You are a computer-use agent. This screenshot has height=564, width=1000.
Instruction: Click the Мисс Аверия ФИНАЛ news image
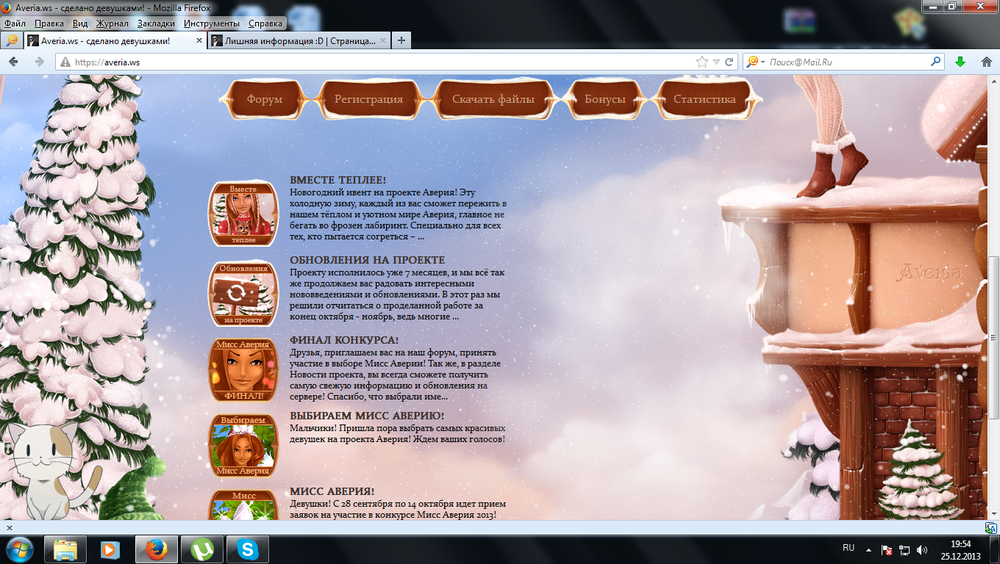pos(243,371)
